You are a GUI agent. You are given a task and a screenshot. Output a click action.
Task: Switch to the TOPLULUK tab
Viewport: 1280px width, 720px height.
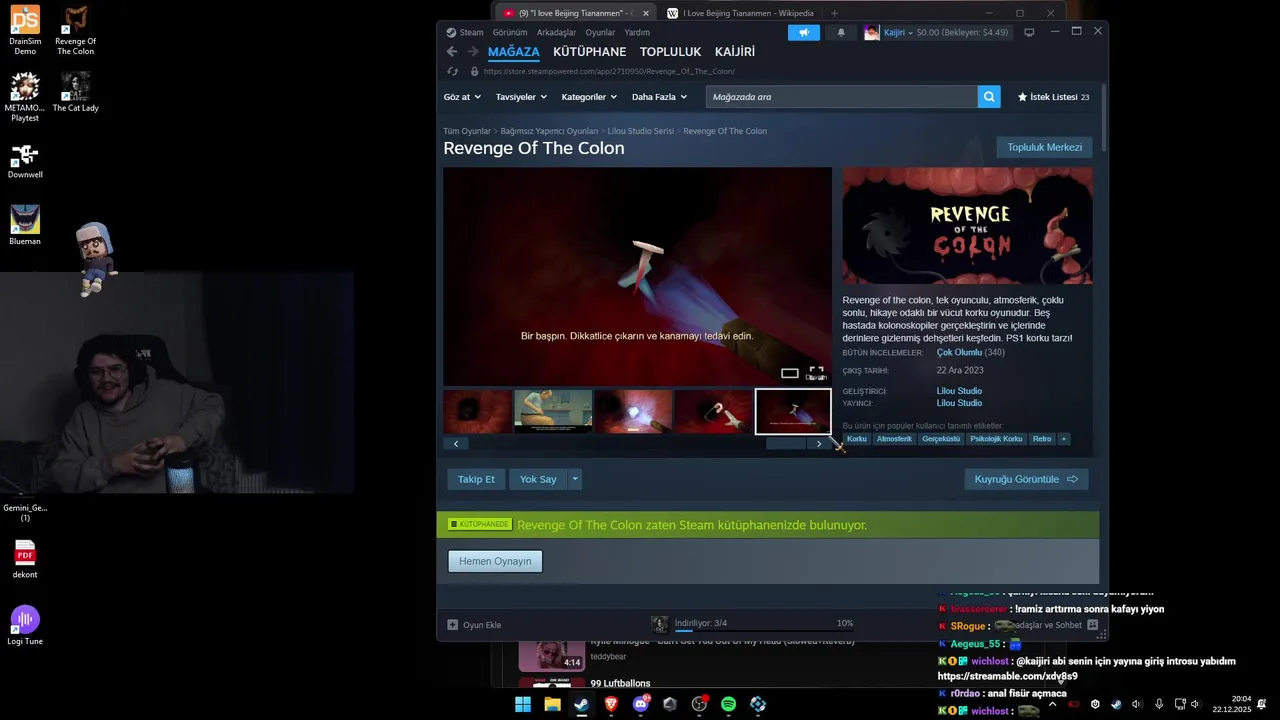[x=670, y=52]
